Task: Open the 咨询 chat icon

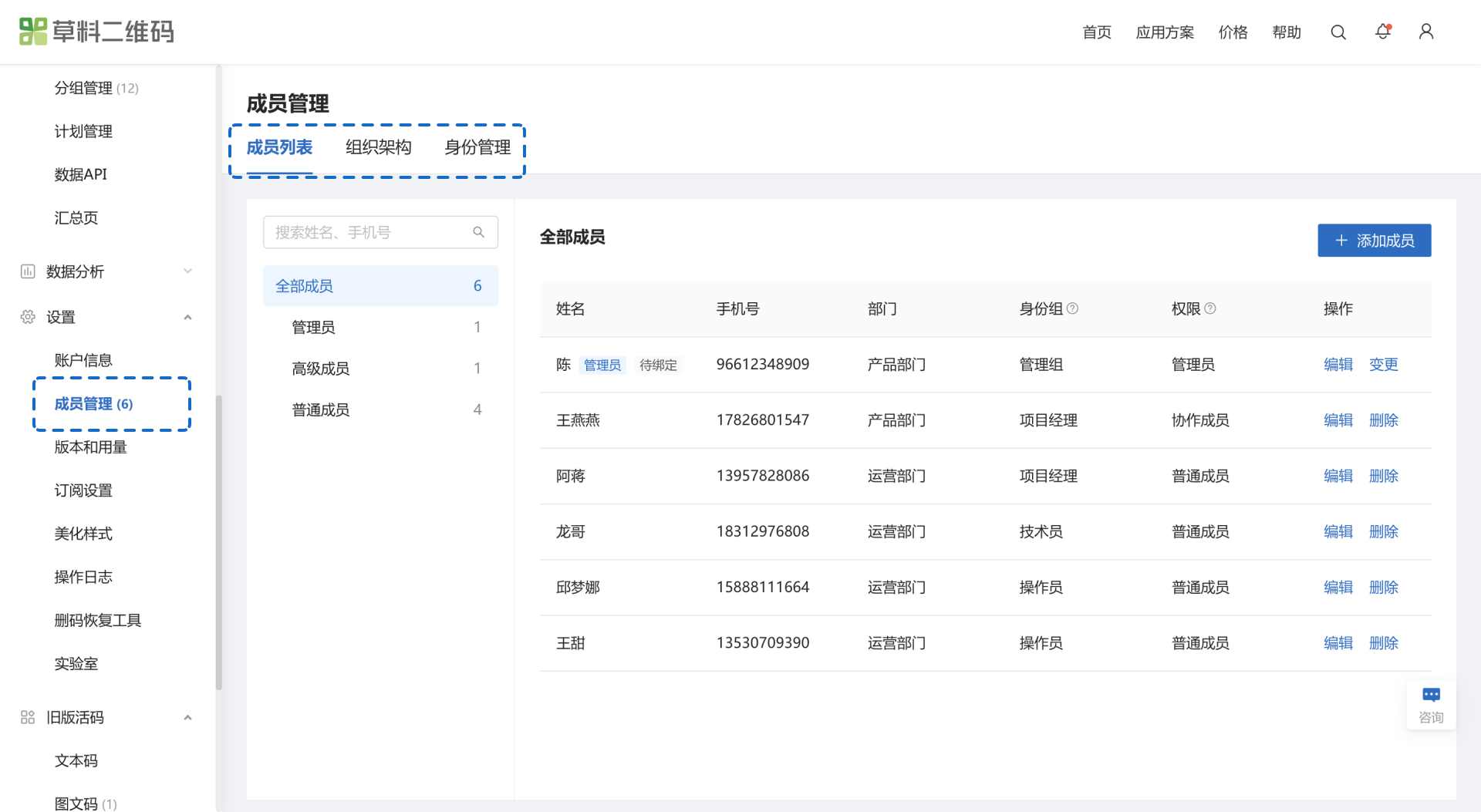Action: pyautogui.click(x=1431, y=695)
